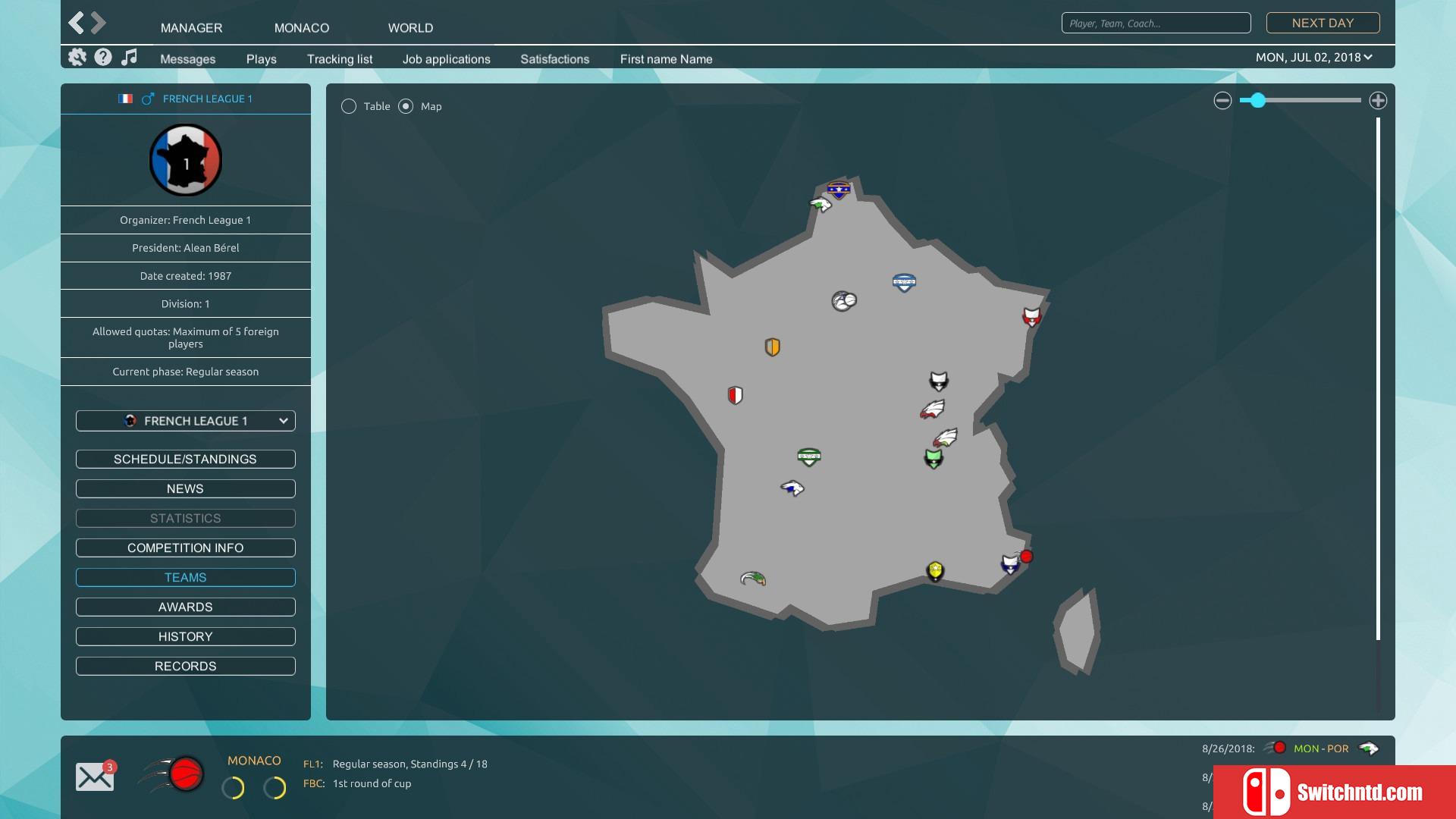Screen dimensions: 1456x819
Task: Open the help question mark icon
Action: click(x=103, y=57)
